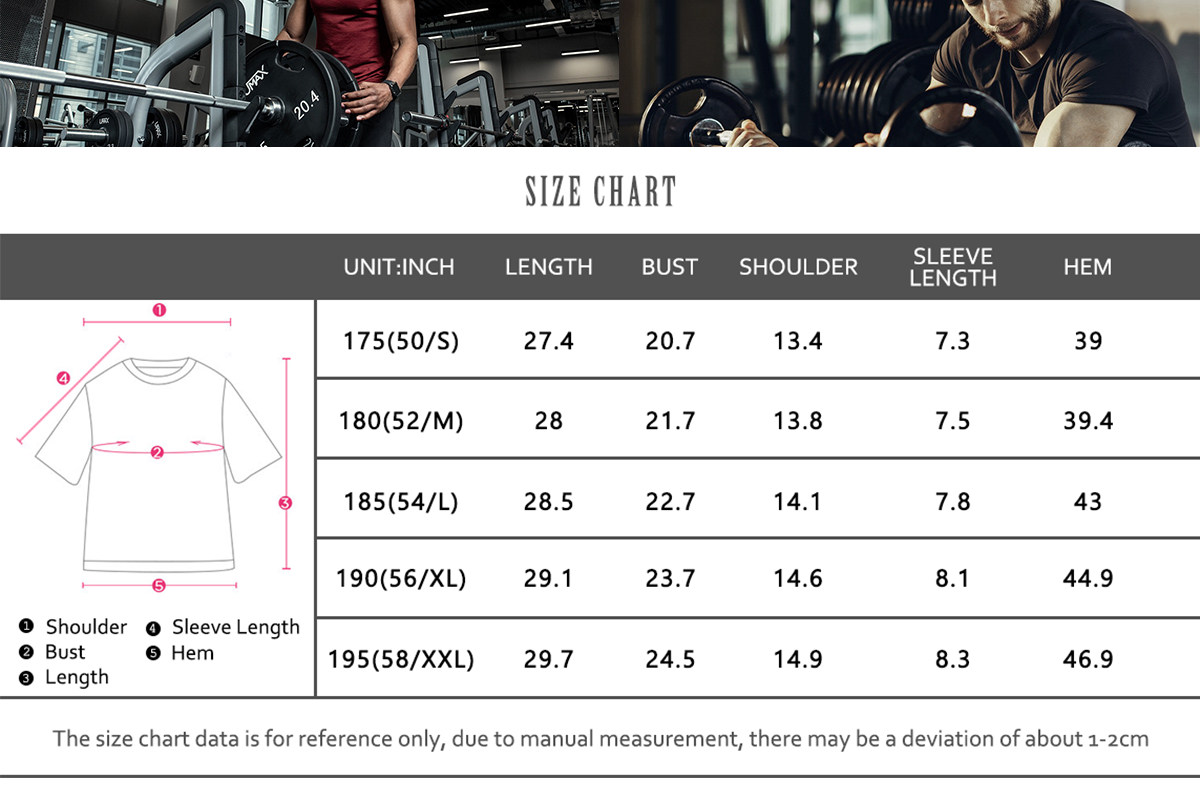The image size is (1200, 811).
Task: Click the 195(58/XXL) size row label
Action: 401,660
